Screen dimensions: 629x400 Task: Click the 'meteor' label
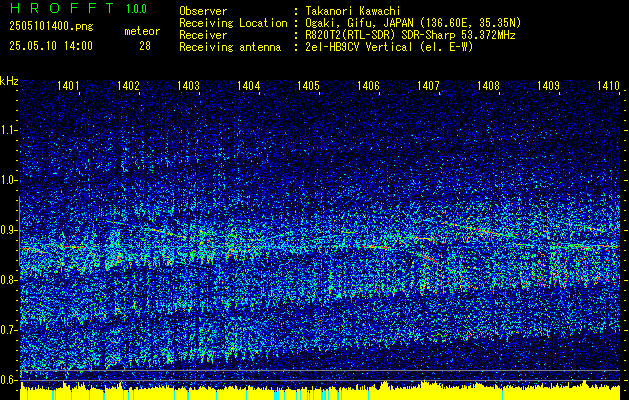pos(142,31)
